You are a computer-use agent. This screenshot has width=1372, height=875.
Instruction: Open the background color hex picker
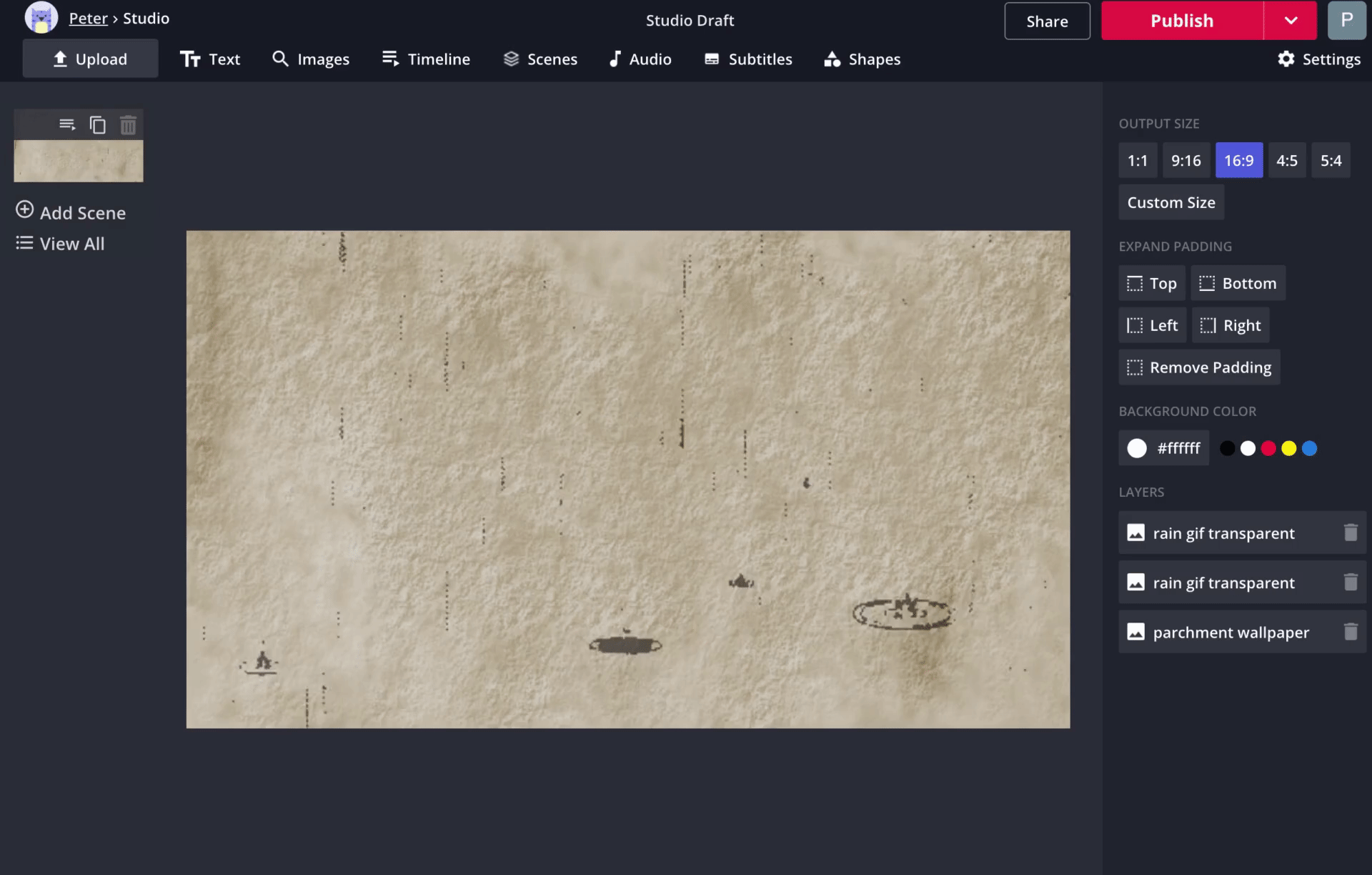tap(1163, 448)
